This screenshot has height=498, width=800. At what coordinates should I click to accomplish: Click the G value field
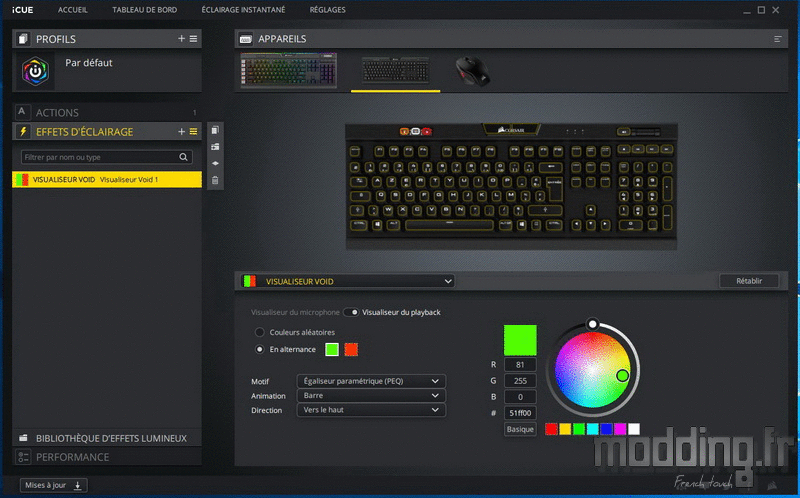click(x=520, y=381)
